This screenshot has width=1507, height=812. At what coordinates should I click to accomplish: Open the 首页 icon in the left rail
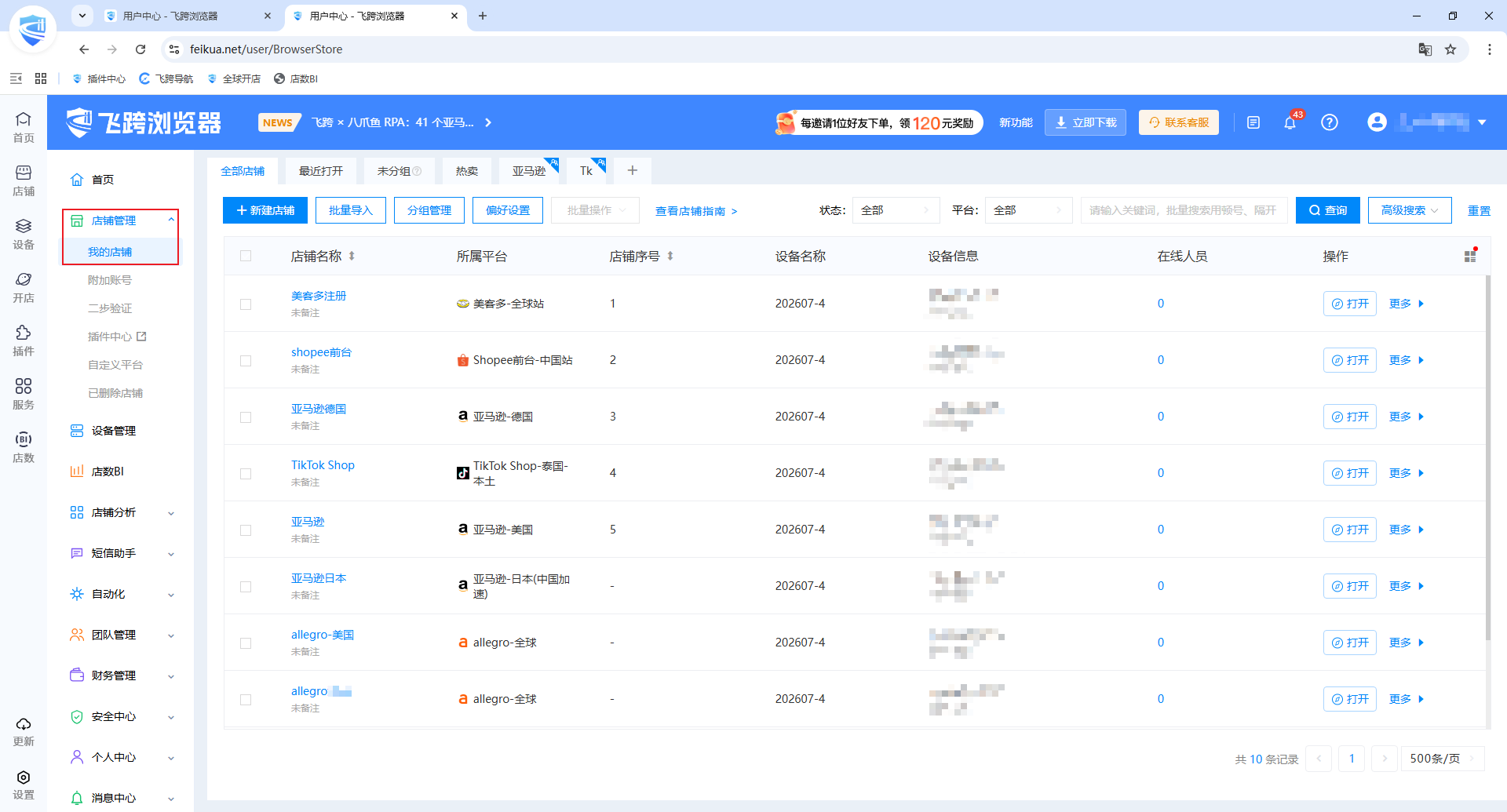(24, 127)
